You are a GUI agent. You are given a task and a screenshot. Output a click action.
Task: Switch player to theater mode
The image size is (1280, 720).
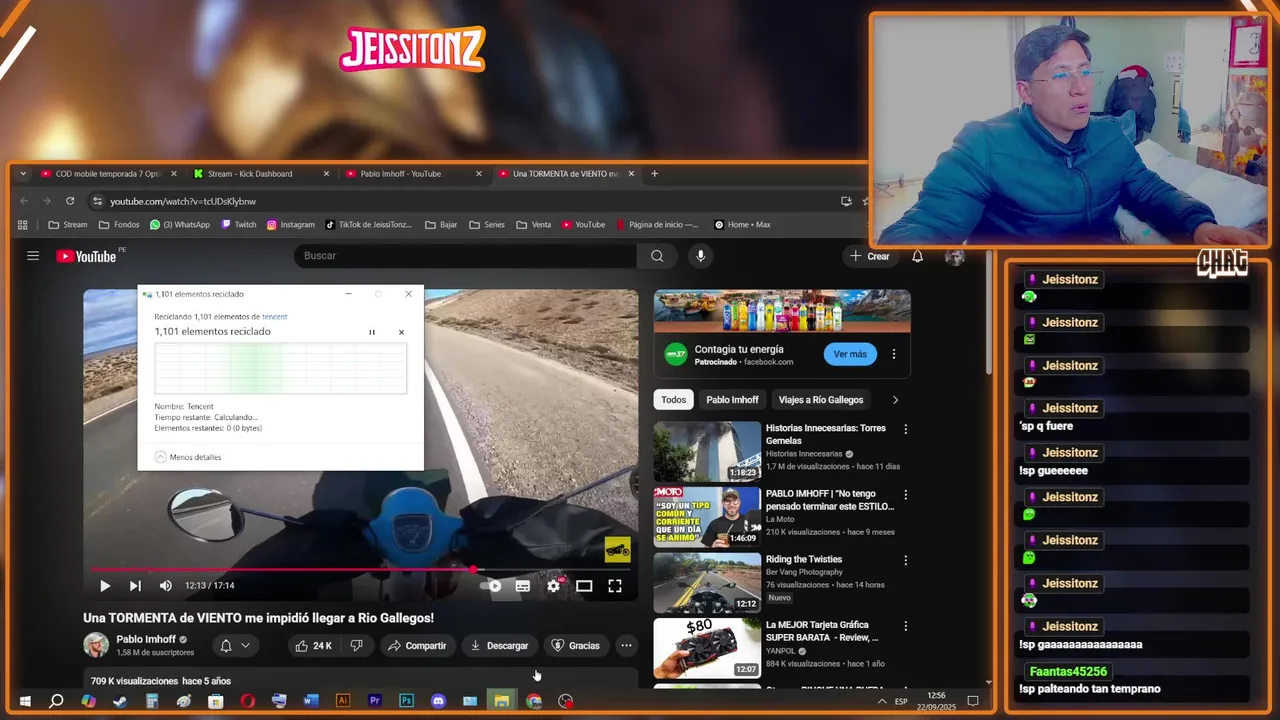coord(584,586)
